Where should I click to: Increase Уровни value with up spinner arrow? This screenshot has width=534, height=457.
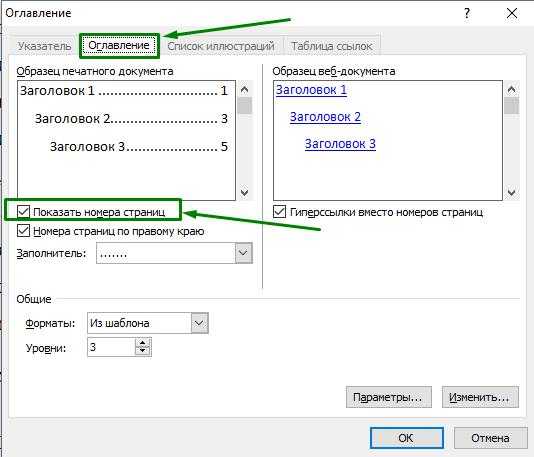pos(143,343)
